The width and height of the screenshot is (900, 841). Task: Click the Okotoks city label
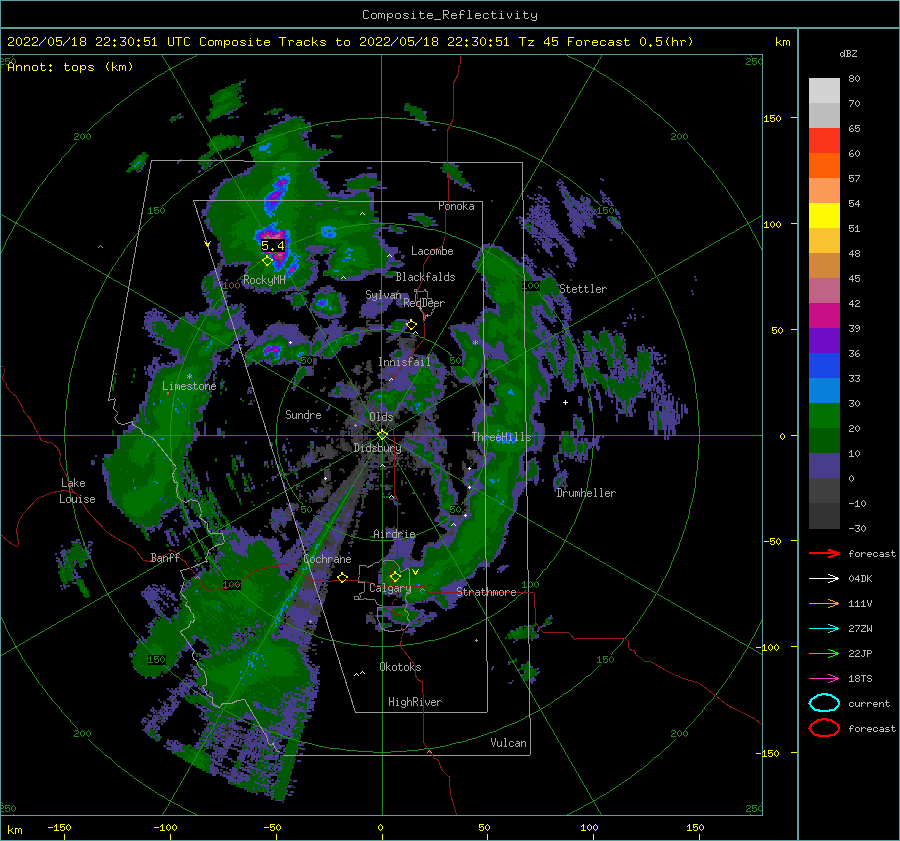point(400,667)
